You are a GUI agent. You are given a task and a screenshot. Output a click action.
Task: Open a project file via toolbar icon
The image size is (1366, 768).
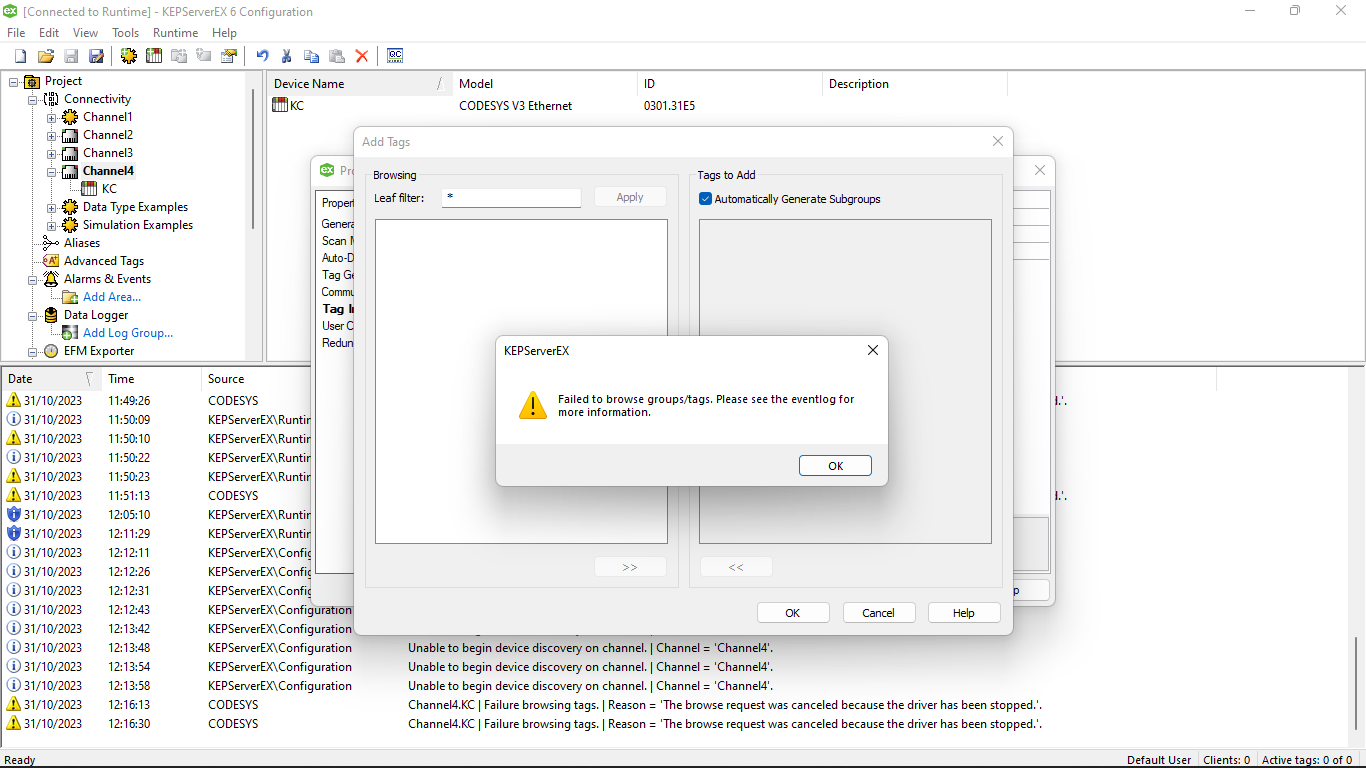pos(46,56)
